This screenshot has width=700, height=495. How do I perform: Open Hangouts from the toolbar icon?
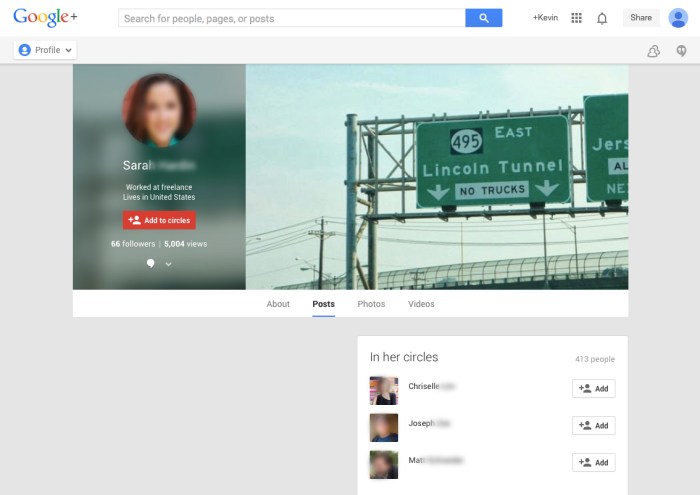click(681, 51)
